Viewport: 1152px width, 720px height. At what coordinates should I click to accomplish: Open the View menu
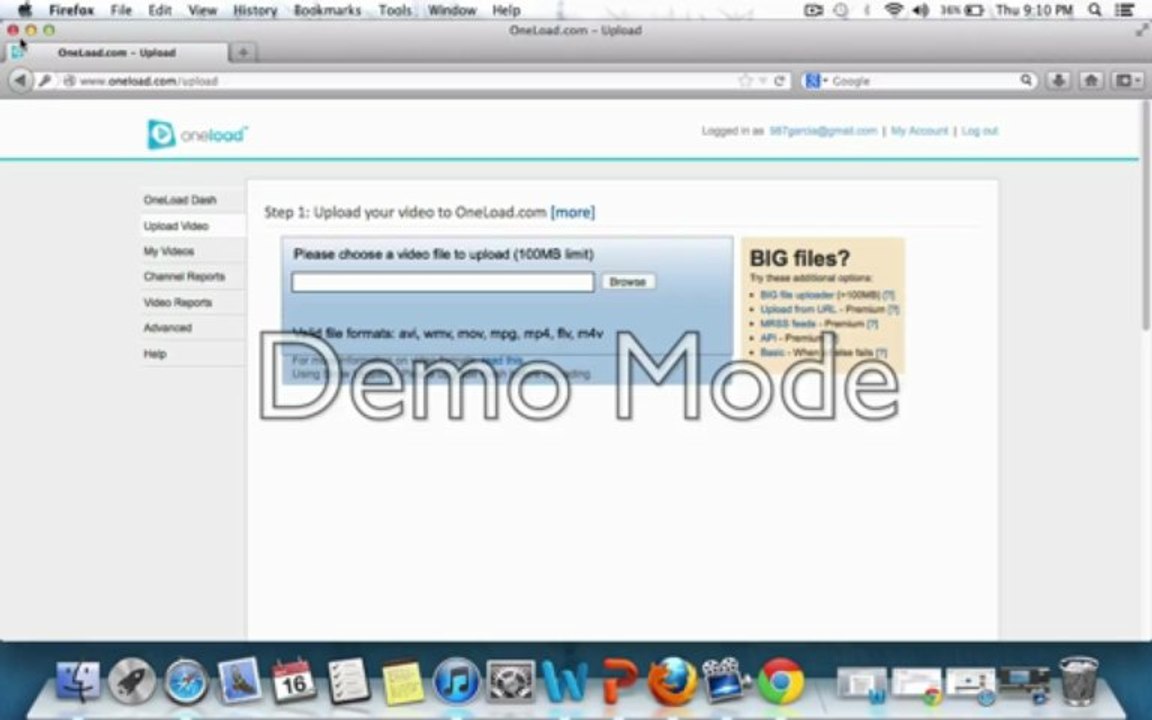(x=202, y=10)
